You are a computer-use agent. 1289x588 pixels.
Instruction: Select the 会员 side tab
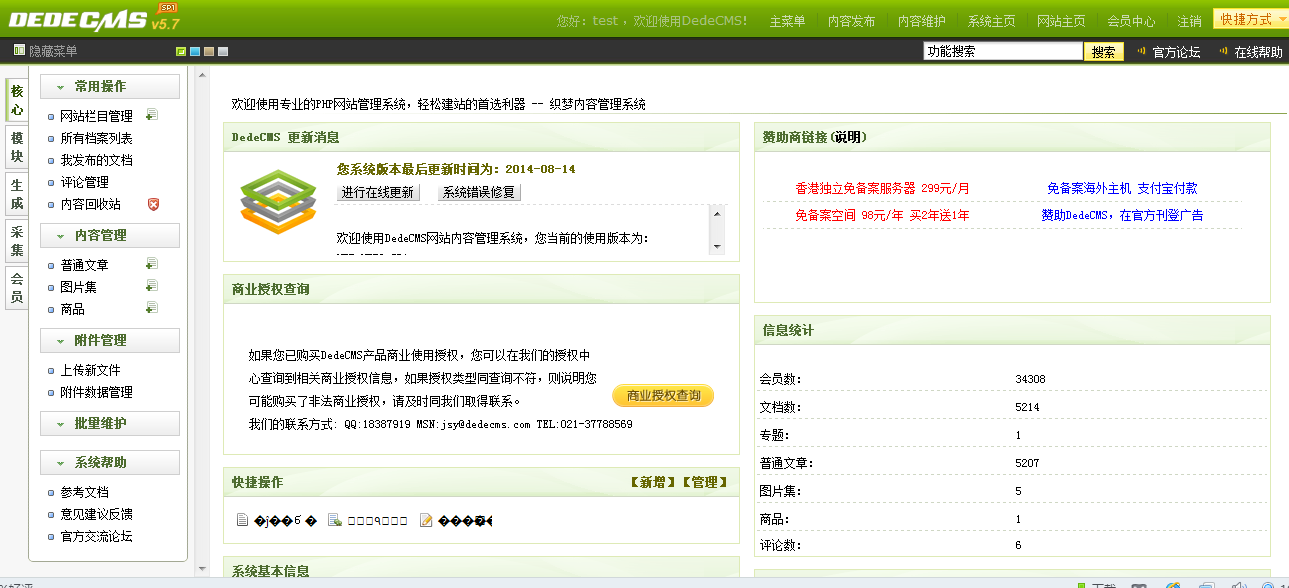pyautogui.click(x=17, y=288)
